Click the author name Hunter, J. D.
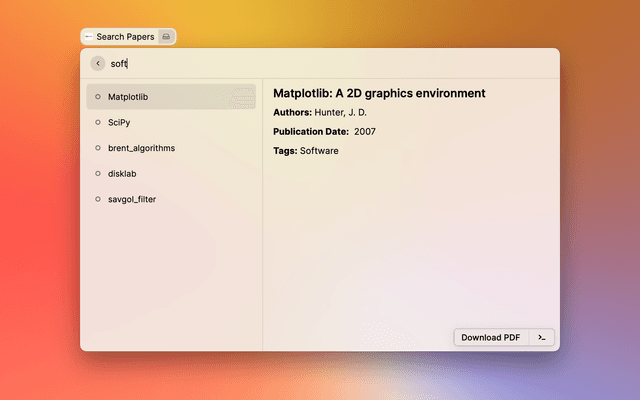Viewport: 640px width, 400px height. tap(341, 112)
